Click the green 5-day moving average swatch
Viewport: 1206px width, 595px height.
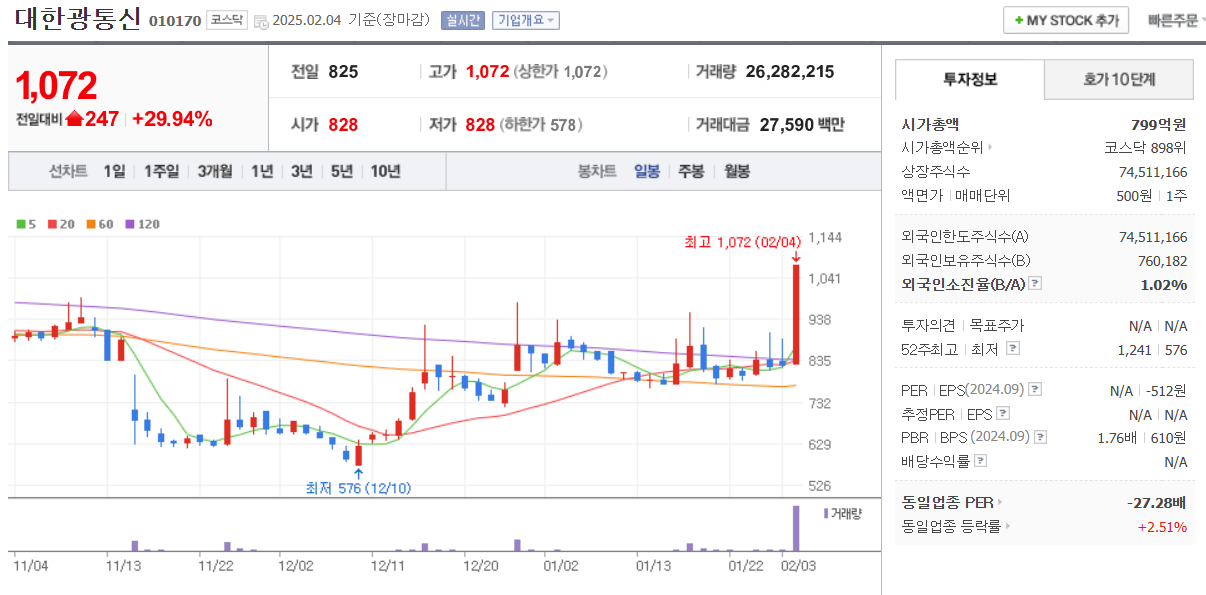pos(21,224)
